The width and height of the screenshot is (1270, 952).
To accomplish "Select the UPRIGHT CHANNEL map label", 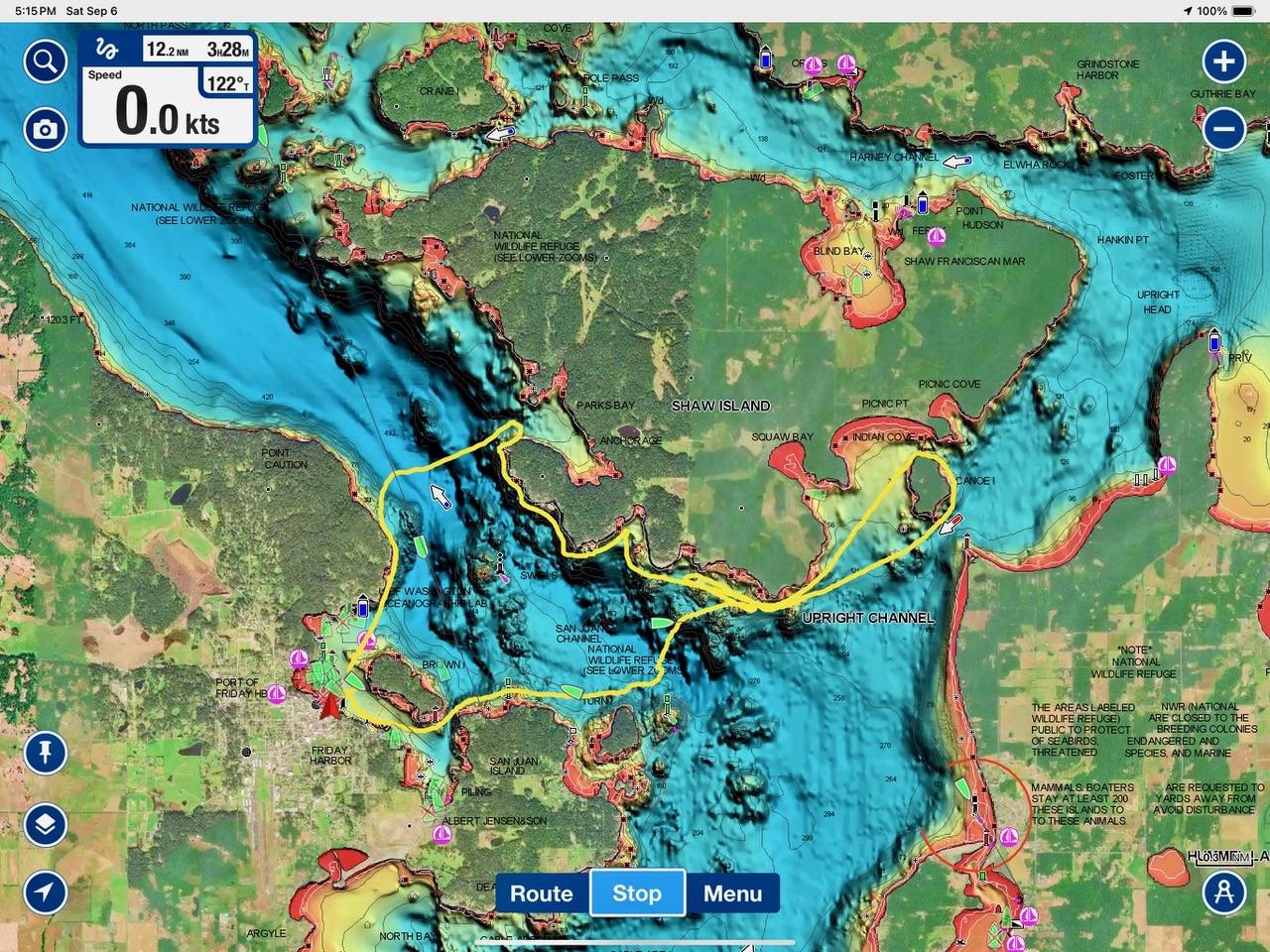I will coord(868,617).
